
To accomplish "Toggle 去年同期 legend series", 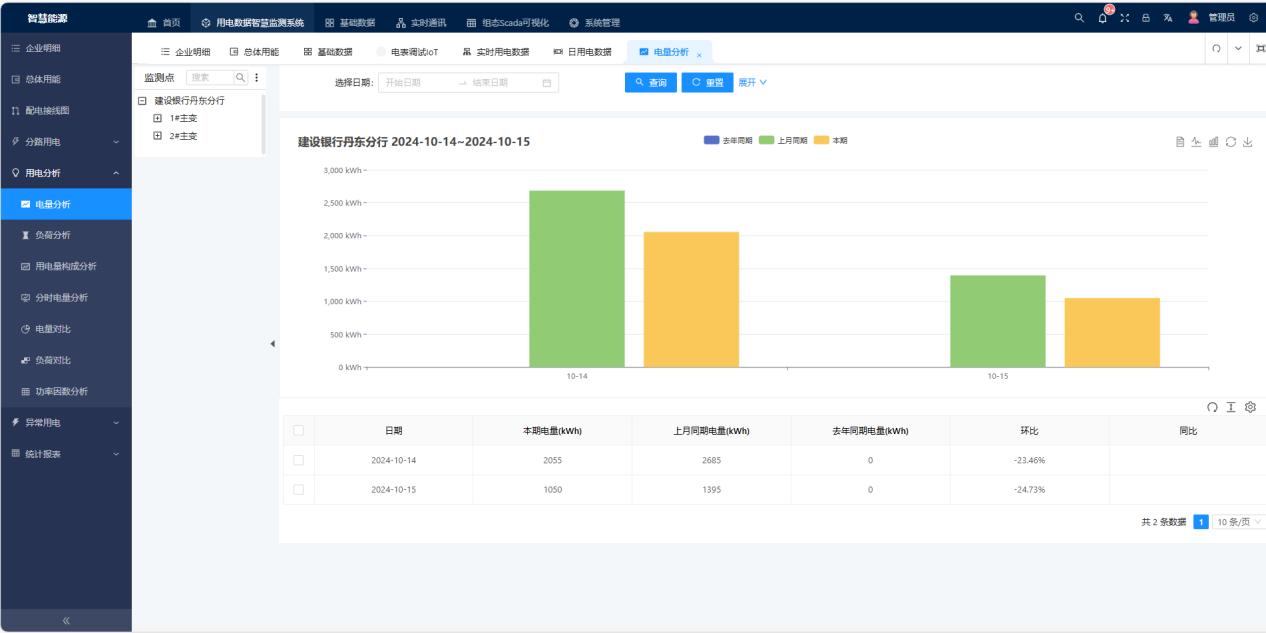I will coord(729,140).
